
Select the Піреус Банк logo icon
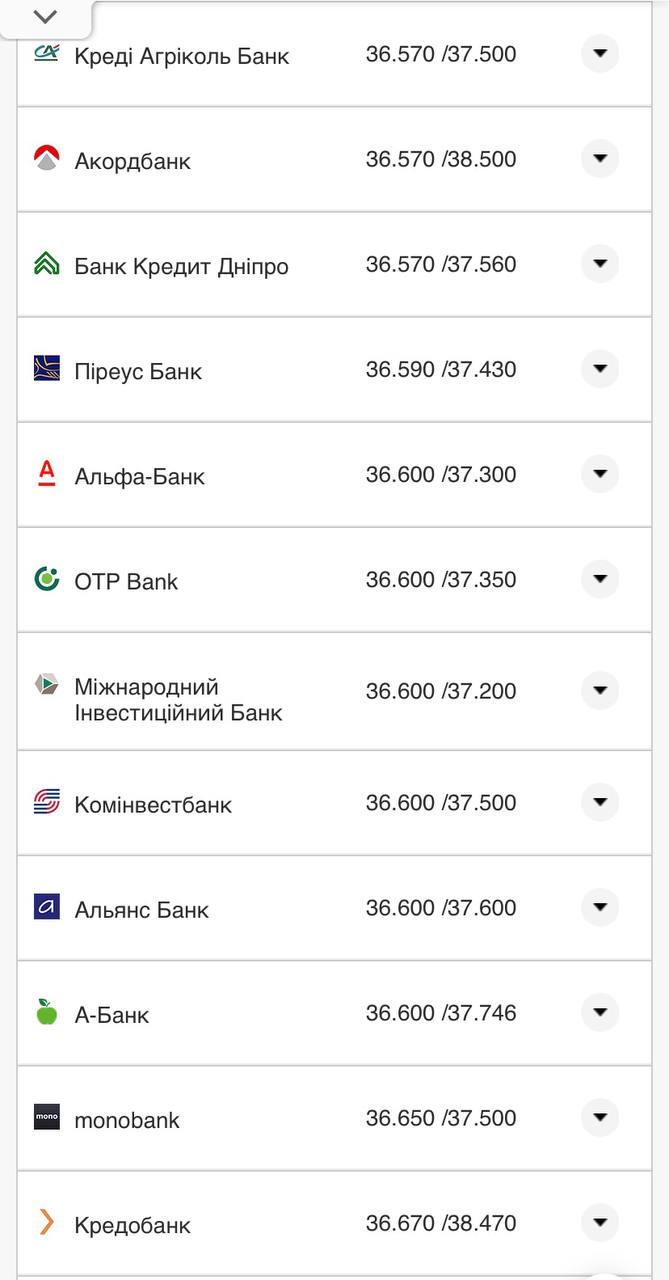47,369
